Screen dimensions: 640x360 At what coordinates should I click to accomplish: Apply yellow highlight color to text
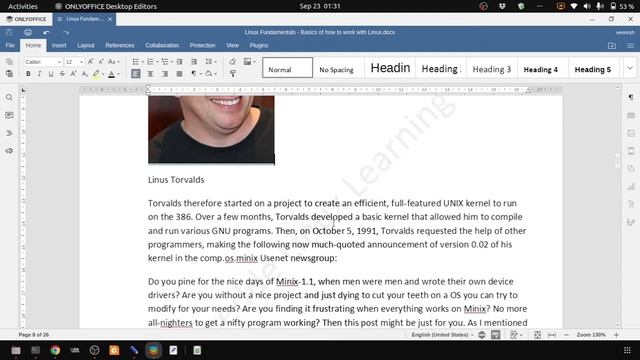(96, 74)
